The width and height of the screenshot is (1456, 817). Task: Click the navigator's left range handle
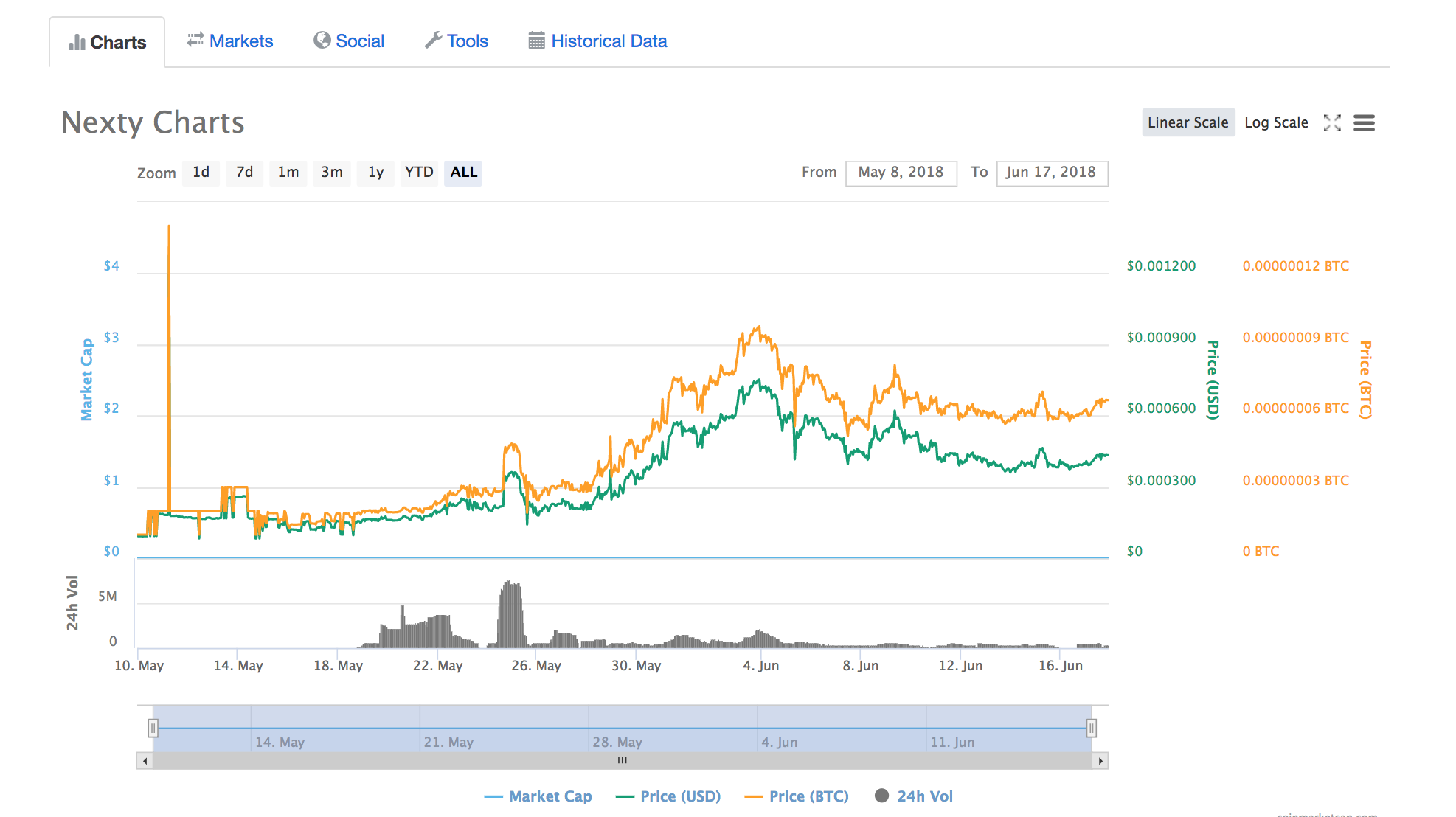point(153,729)
